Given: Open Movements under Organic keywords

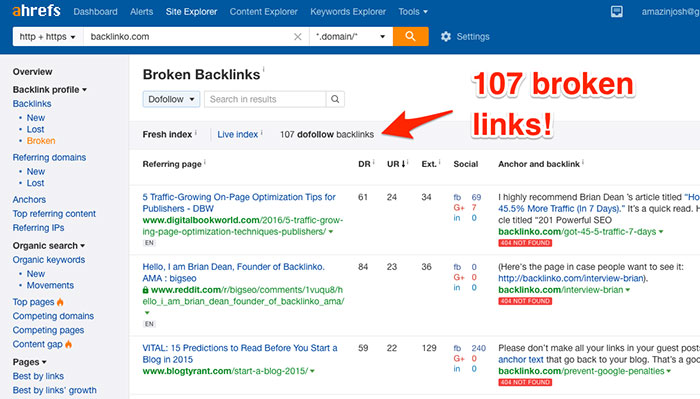Looking at the screenshot, I should coord(50,285).
